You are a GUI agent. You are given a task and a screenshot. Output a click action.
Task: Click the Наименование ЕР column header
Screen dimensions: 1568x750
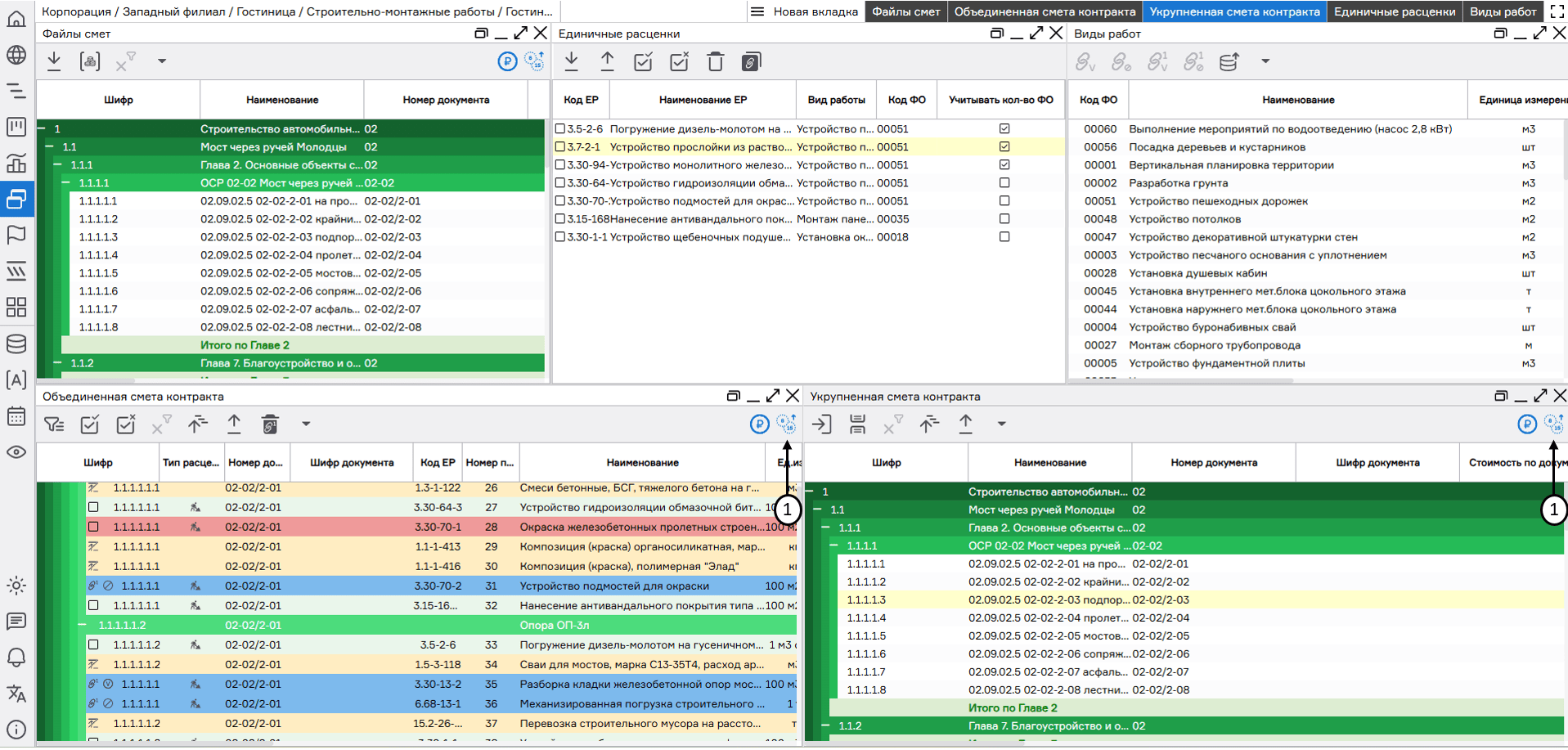[703, 100]
